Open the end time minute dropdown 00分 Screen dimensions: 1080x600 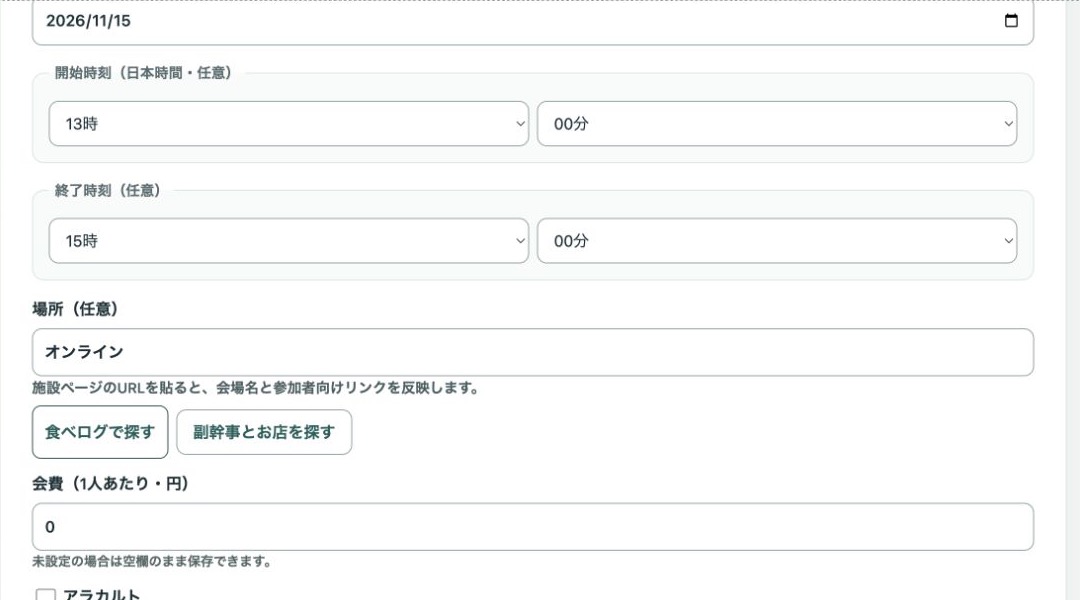click(x=777, y=241)
